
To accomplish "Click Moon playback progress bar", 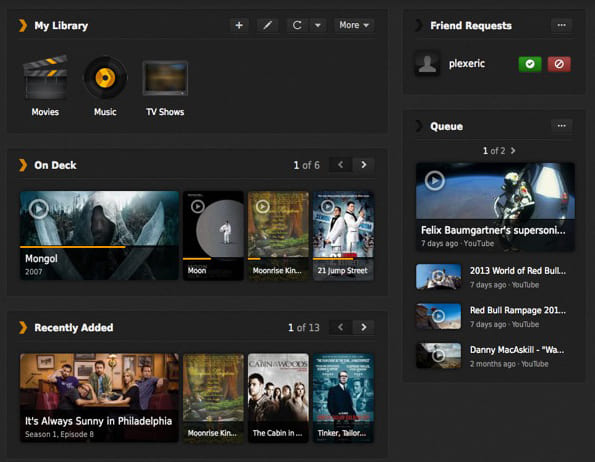I will (x=213, y=259).
